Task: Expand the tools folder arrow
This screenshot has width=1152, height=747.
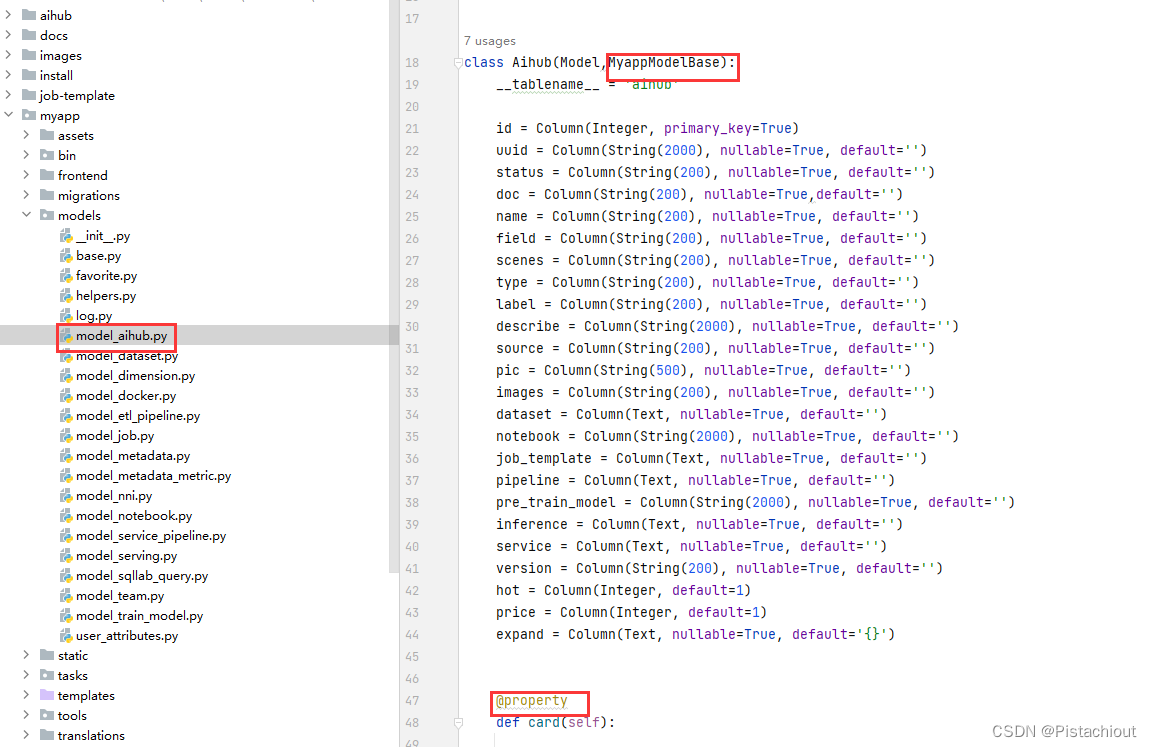Action: point(26,715)
